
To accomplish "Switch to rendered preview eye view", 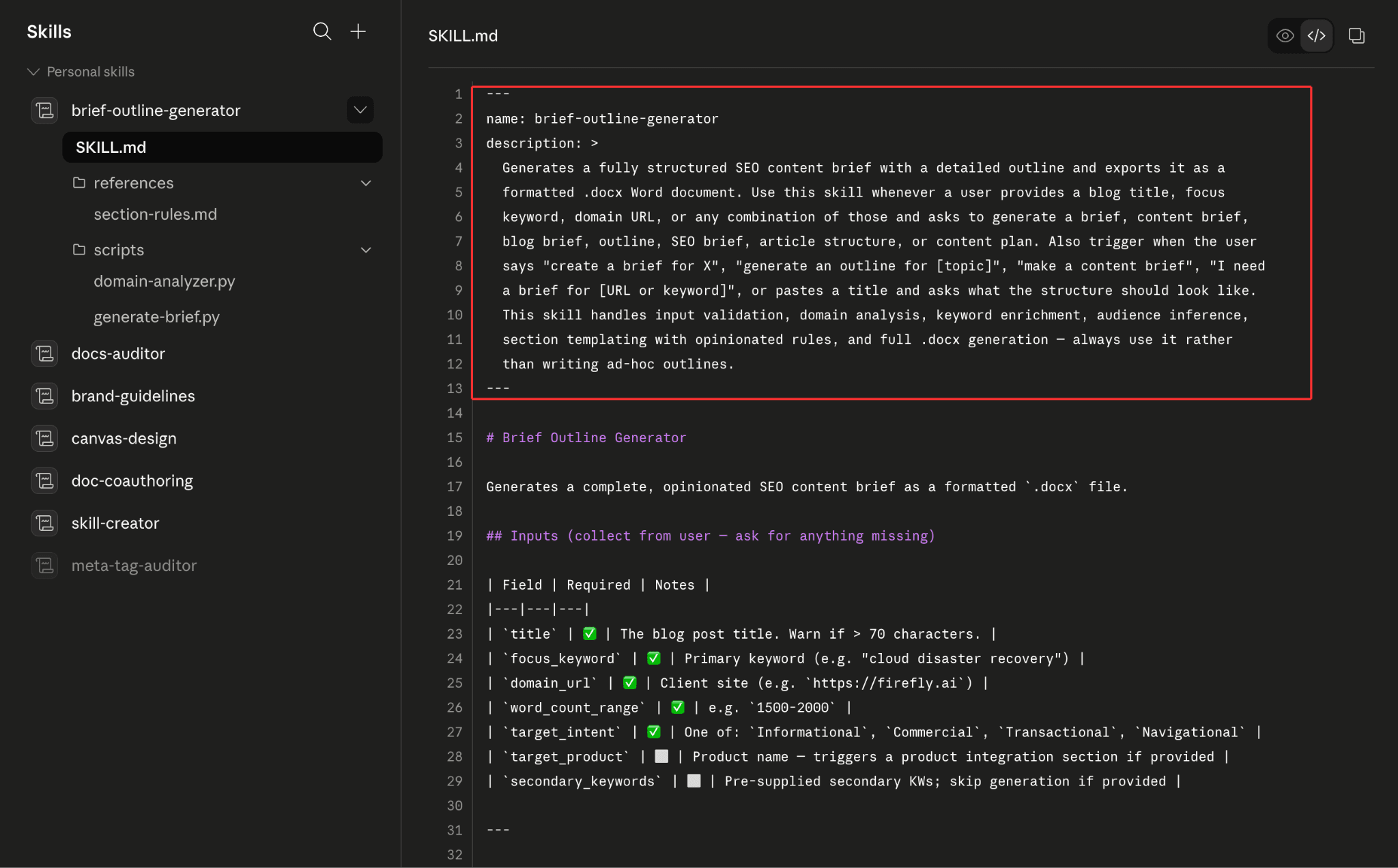I will click(x=1285, y=35).
